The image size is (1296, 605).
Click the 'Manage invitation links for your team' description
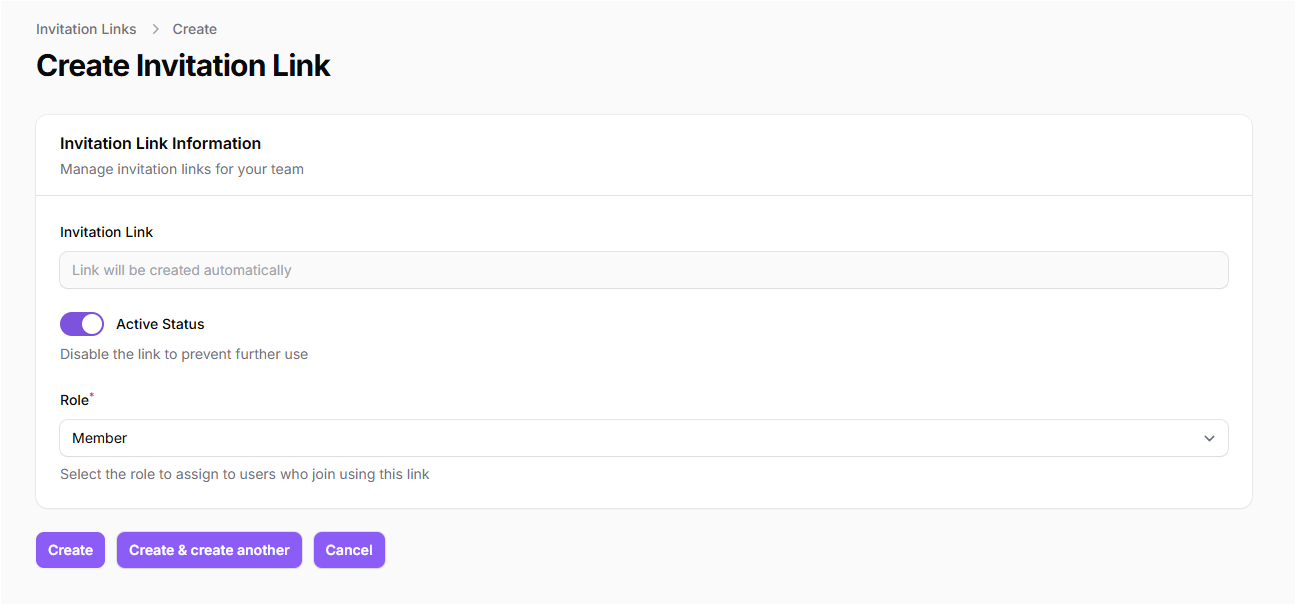click(x=181, y=169)
